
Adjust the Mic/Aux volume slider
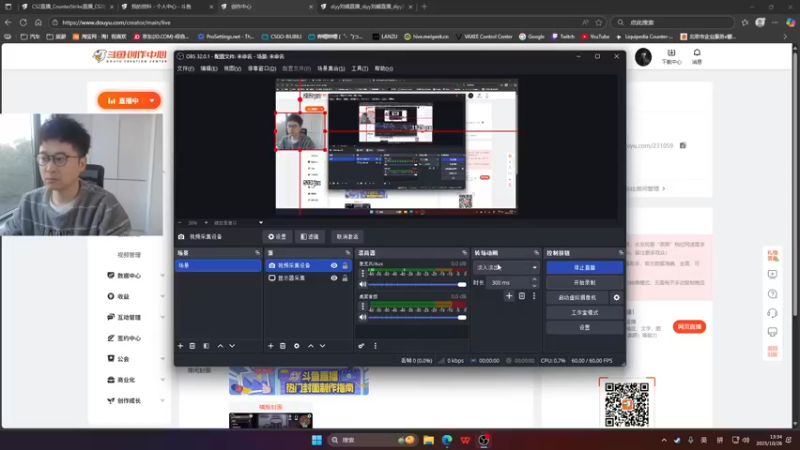pos(416,284)
